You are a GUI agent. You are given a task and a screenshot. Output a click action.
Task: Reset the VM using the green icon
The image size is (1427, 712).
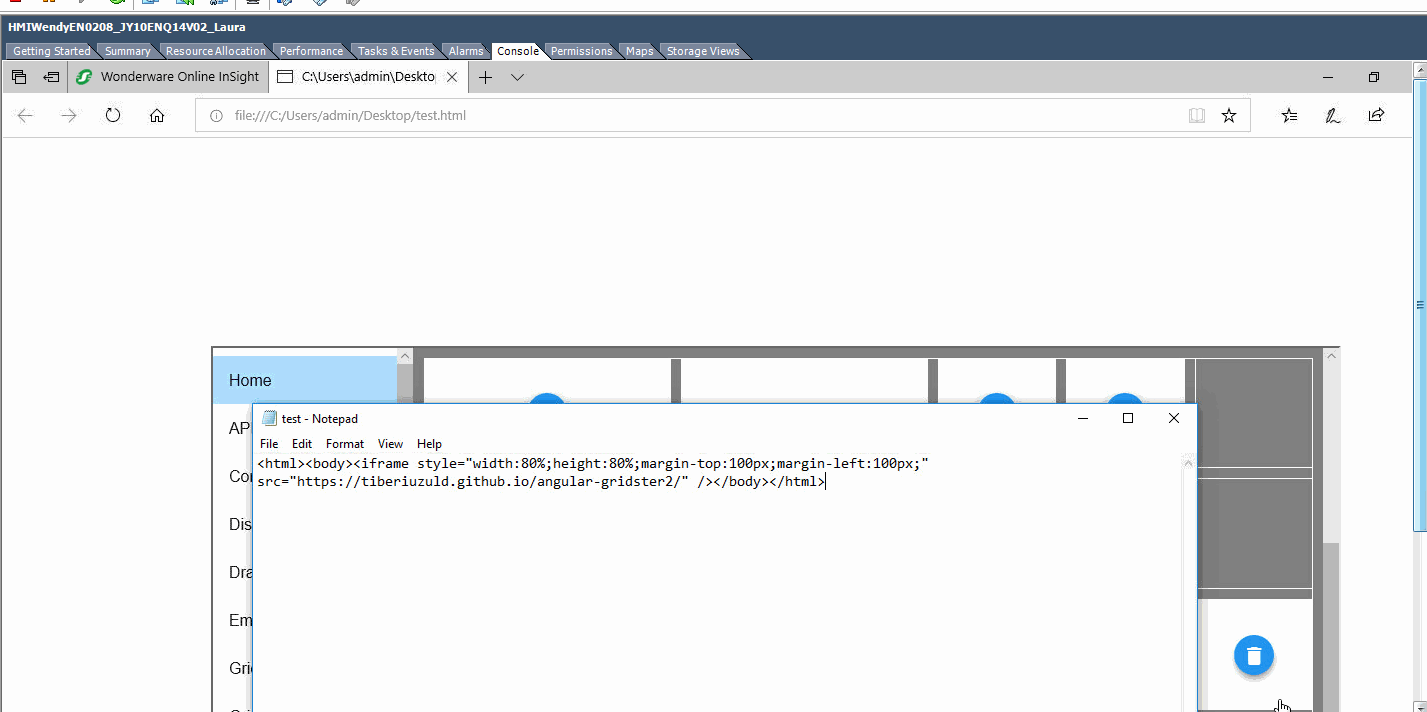[117, 4]
